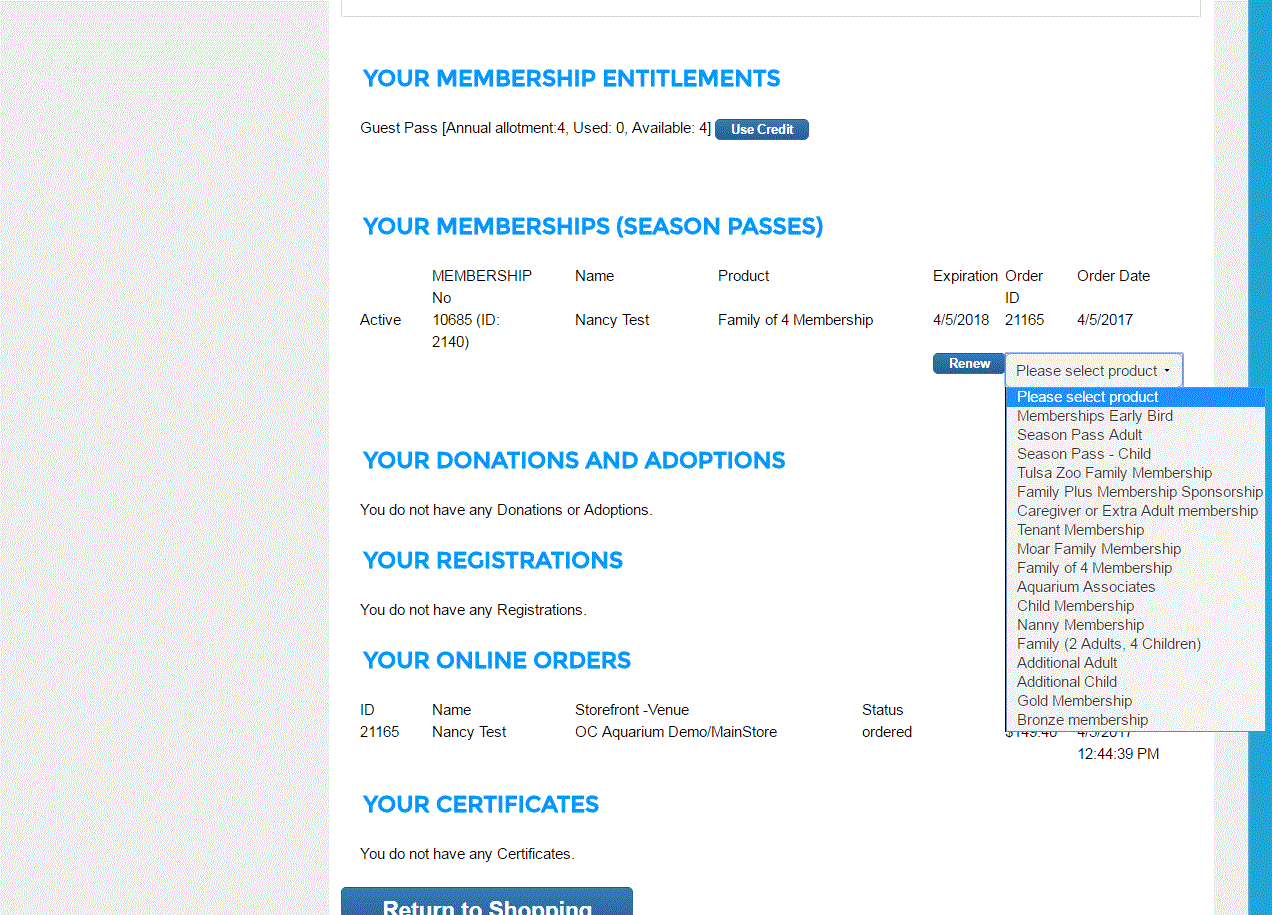Pick Season Pass Adult from list
Screen dimensions: 1272x915
1079,435
